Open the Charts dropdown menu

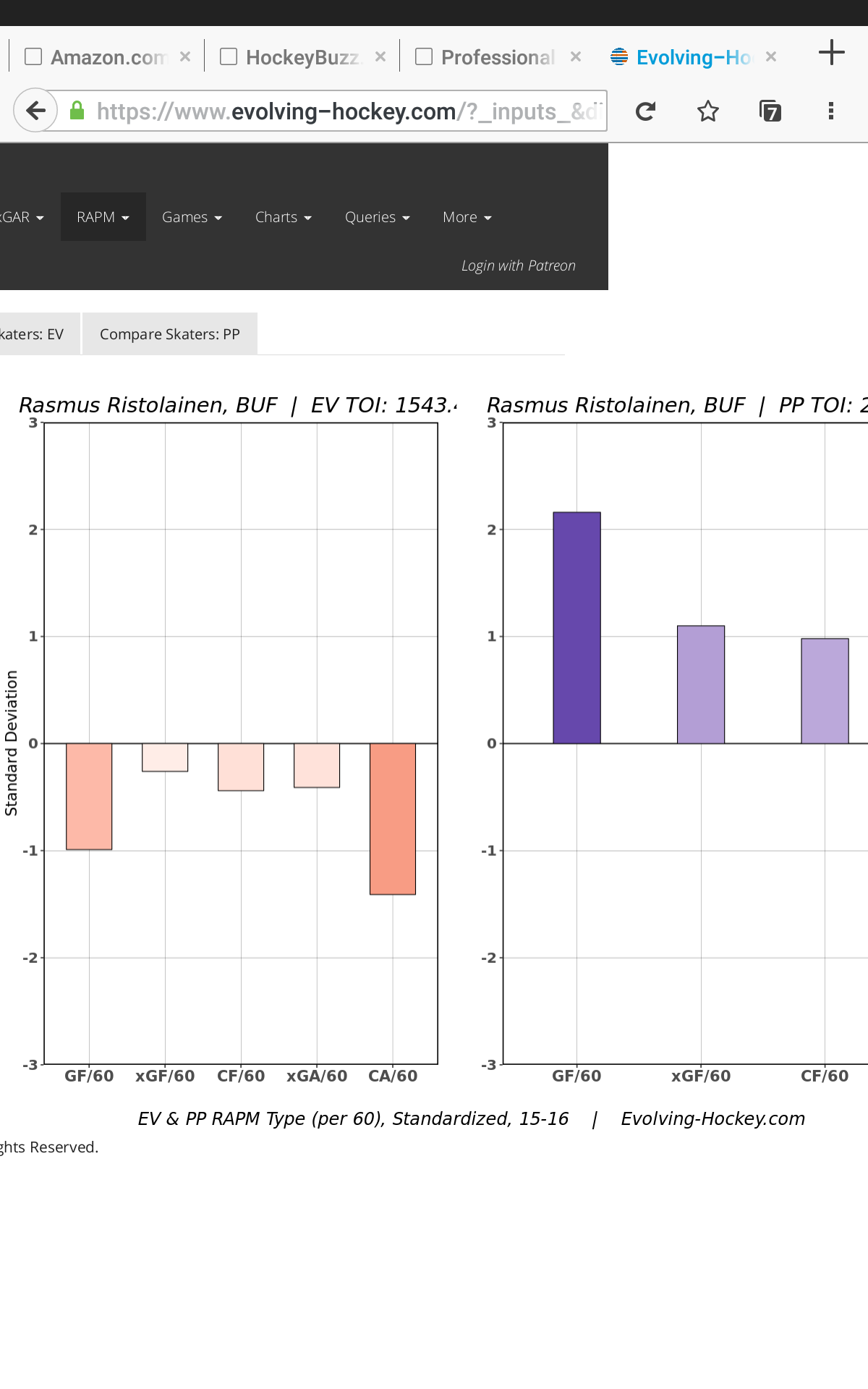pyautogui.click(x=283, y=217)
